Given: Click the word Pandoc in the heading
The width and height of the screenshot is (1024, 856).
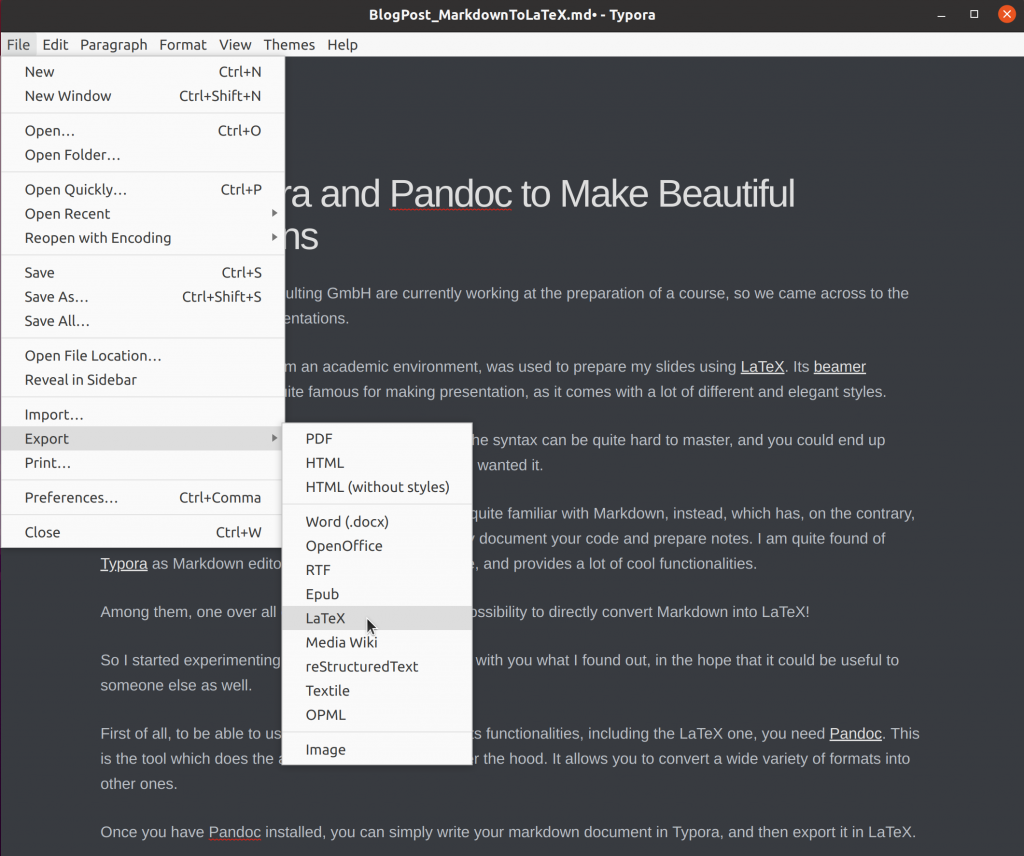Looking at the screenshot, I should click(x=451, y=194).
